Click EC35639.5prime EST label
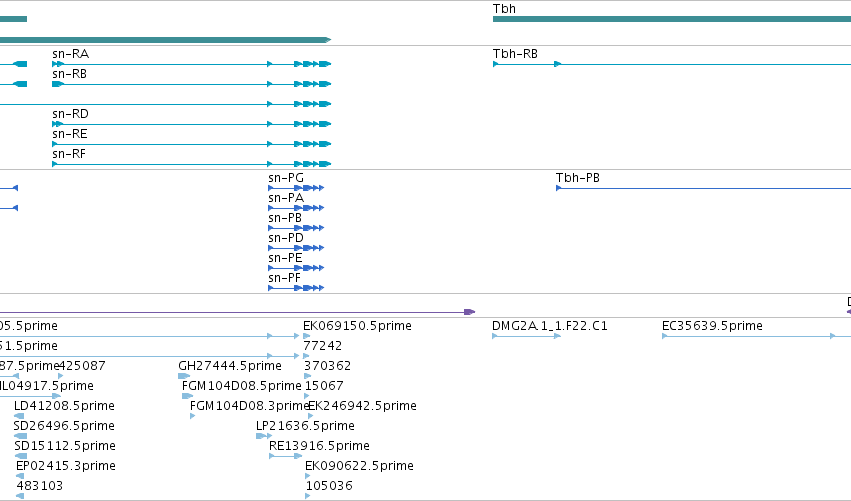This screenshot has width=851, height=501. 712,326
